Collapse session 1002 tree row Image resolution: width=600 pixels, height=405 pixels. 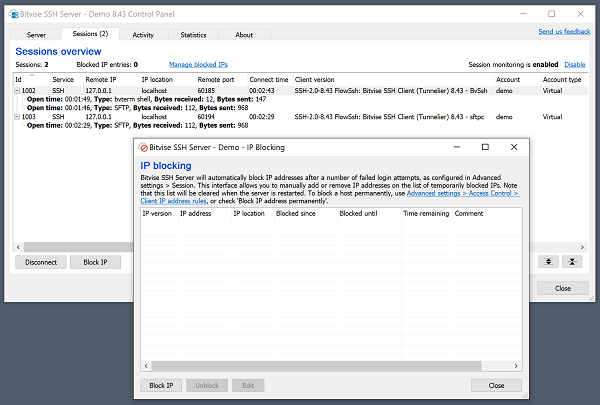pos(17,91)
